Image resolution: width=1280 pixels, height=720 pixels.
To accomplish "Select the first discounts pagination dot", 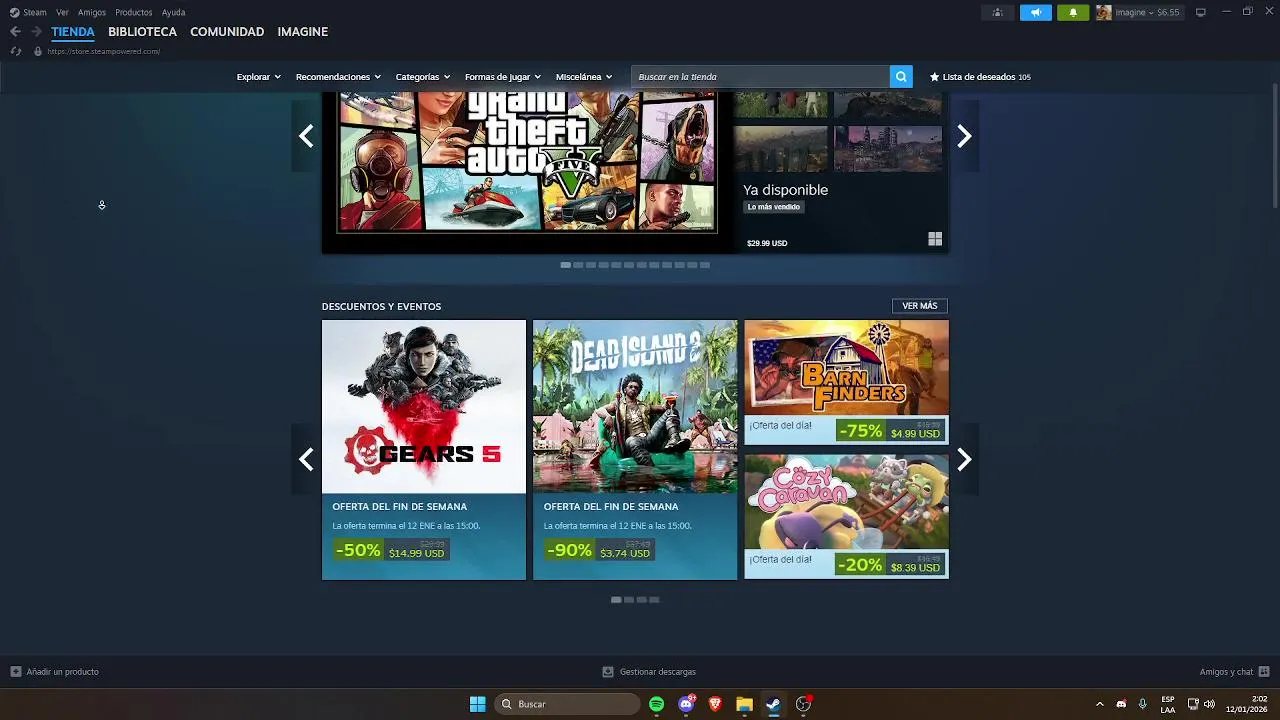I will pyautogui.click(x=616, y=600).
